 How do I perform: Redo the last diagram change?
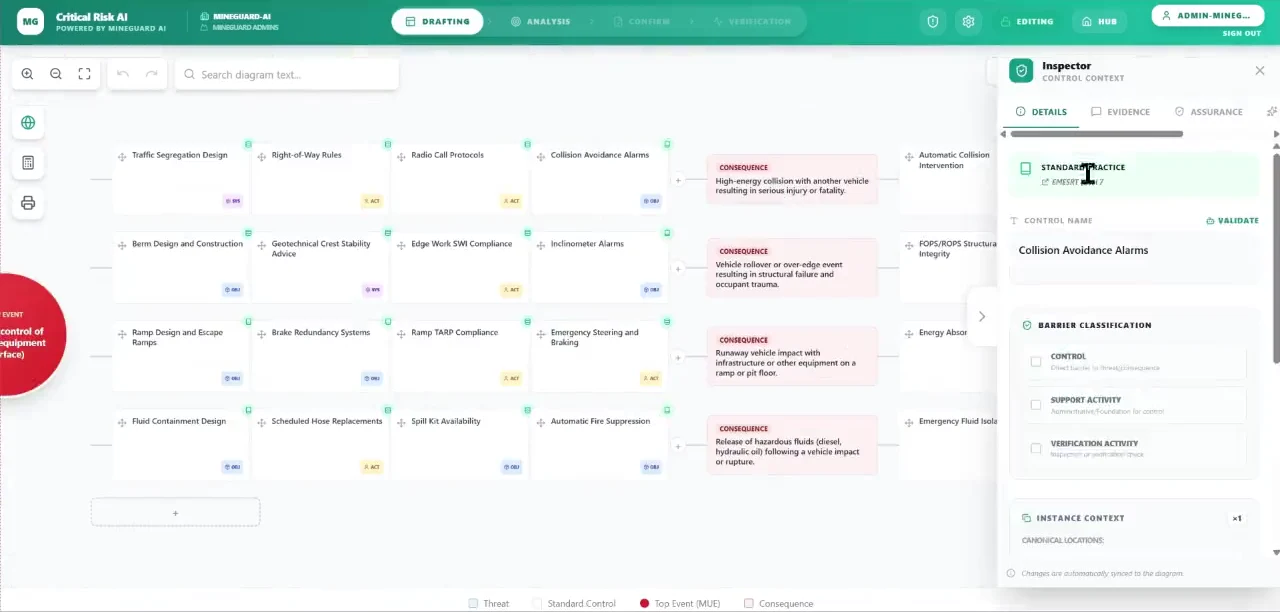click(x=152, y=74)
